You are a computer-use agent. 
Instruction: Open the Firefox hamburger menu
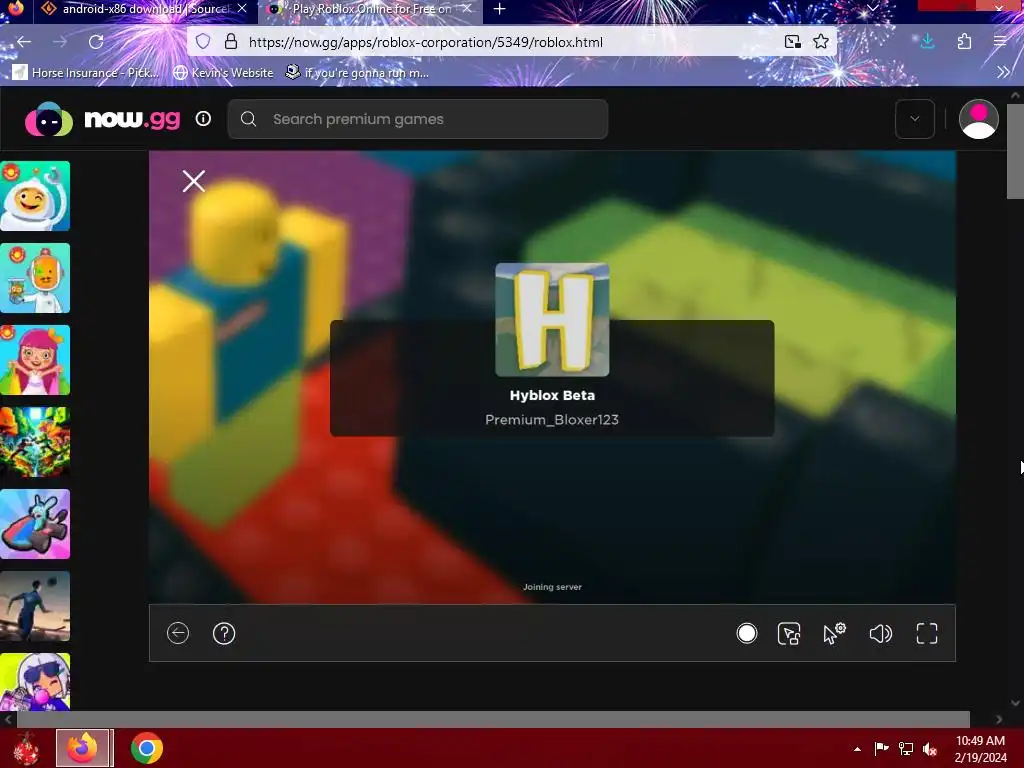tap(999, 42)
